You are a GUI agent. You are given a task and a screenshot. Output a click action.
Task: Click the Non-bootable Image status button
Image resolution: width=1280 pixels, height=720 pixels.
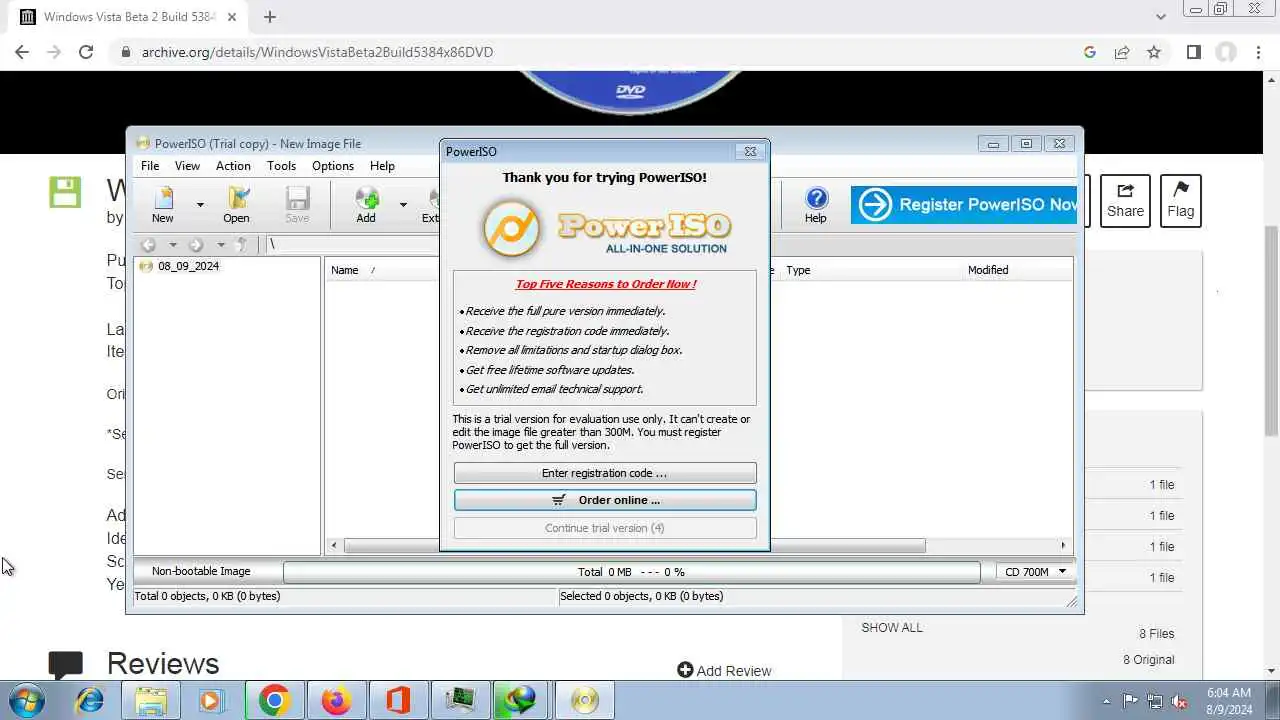point(201,571)
